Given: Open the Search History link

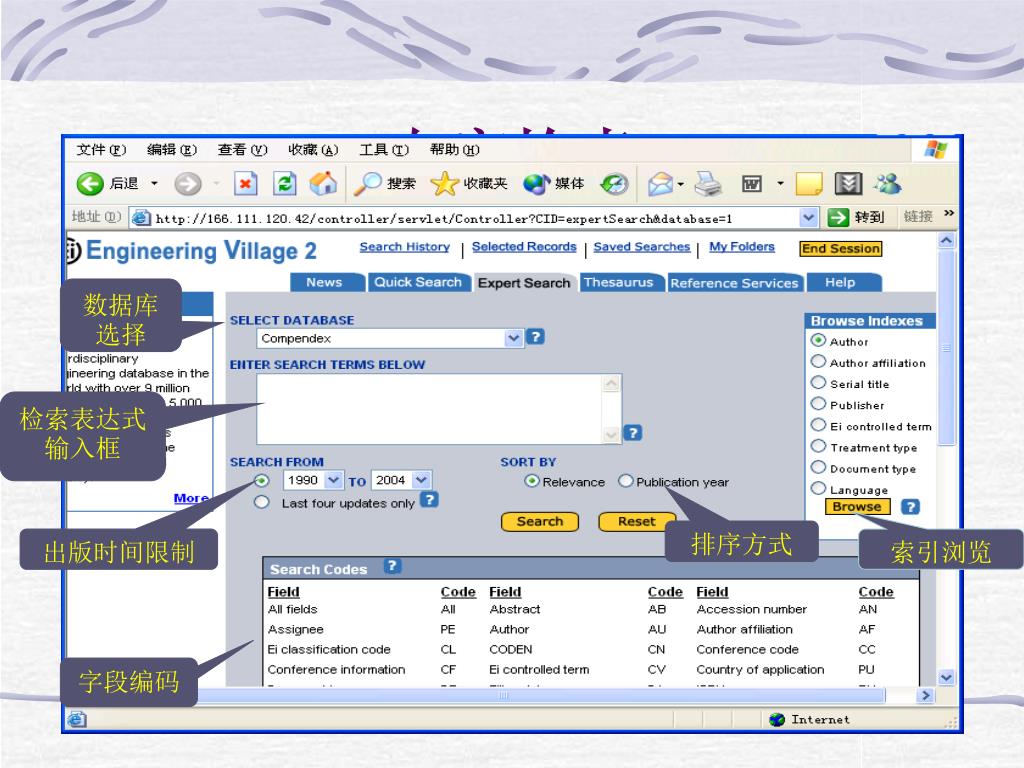Looking at the screenshot, I should (x=405, y=247).
